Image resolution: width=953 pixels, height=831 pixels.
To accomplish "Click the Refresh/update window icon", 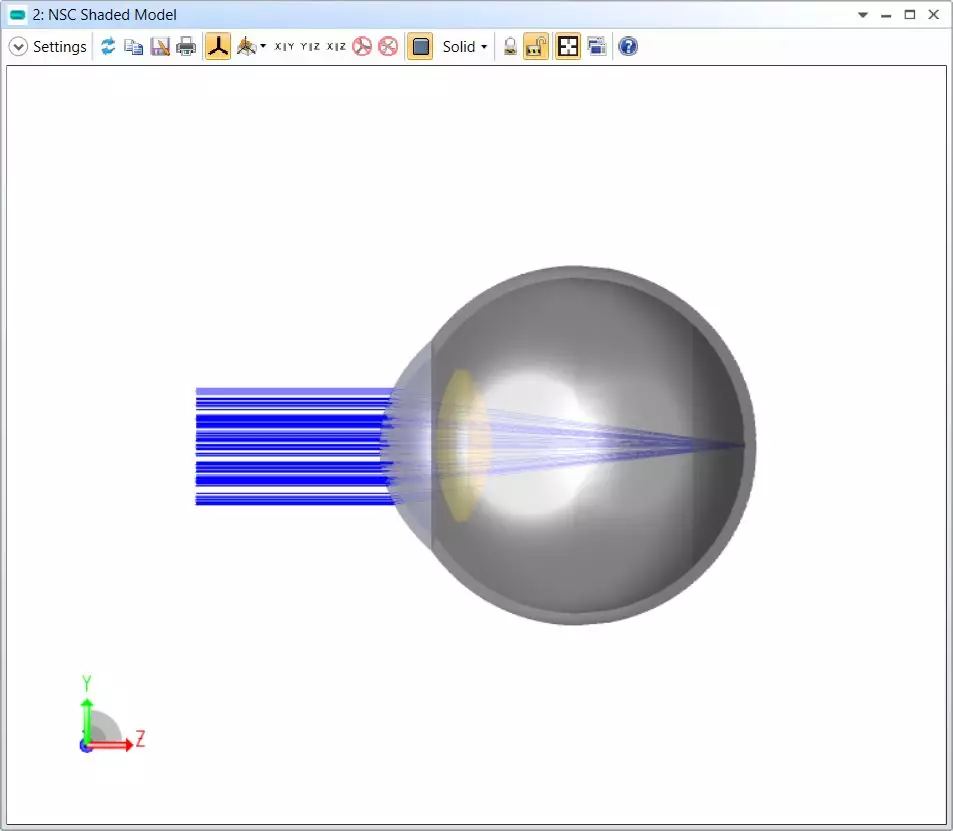I will [x=108, y=47].
